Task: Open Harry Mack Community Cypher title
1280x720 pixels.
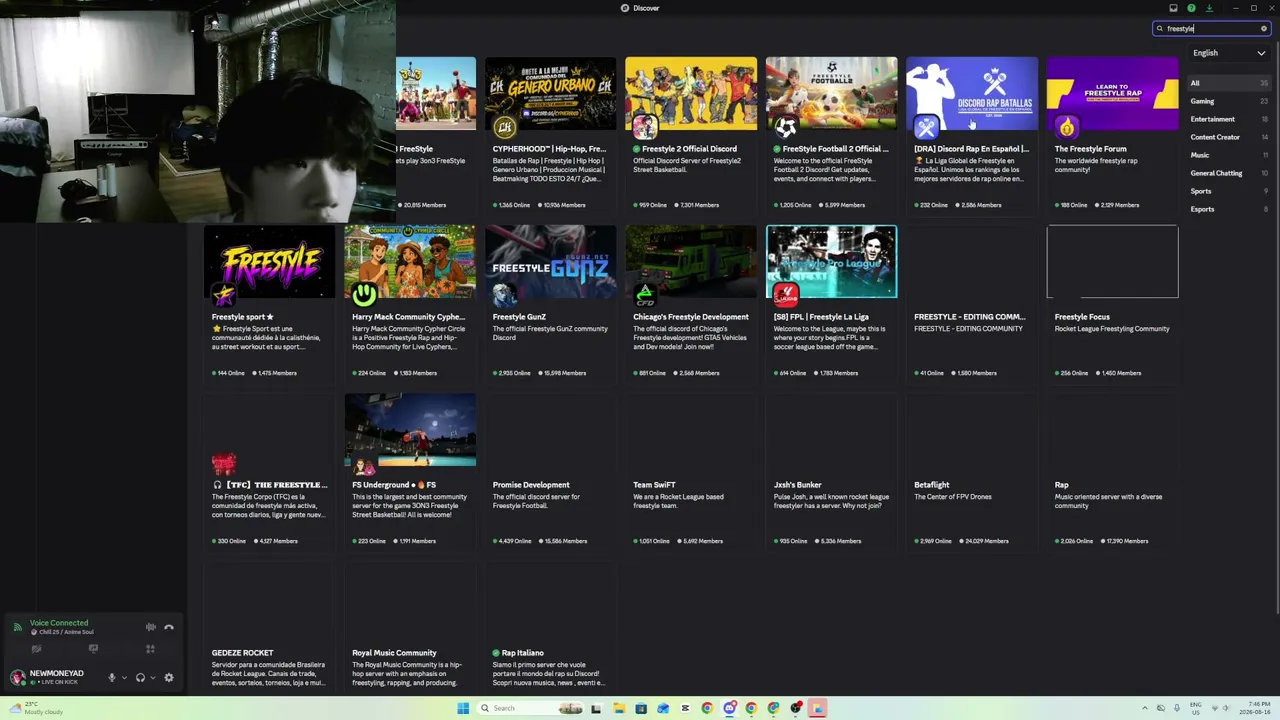Action: (x=408, y=317)
